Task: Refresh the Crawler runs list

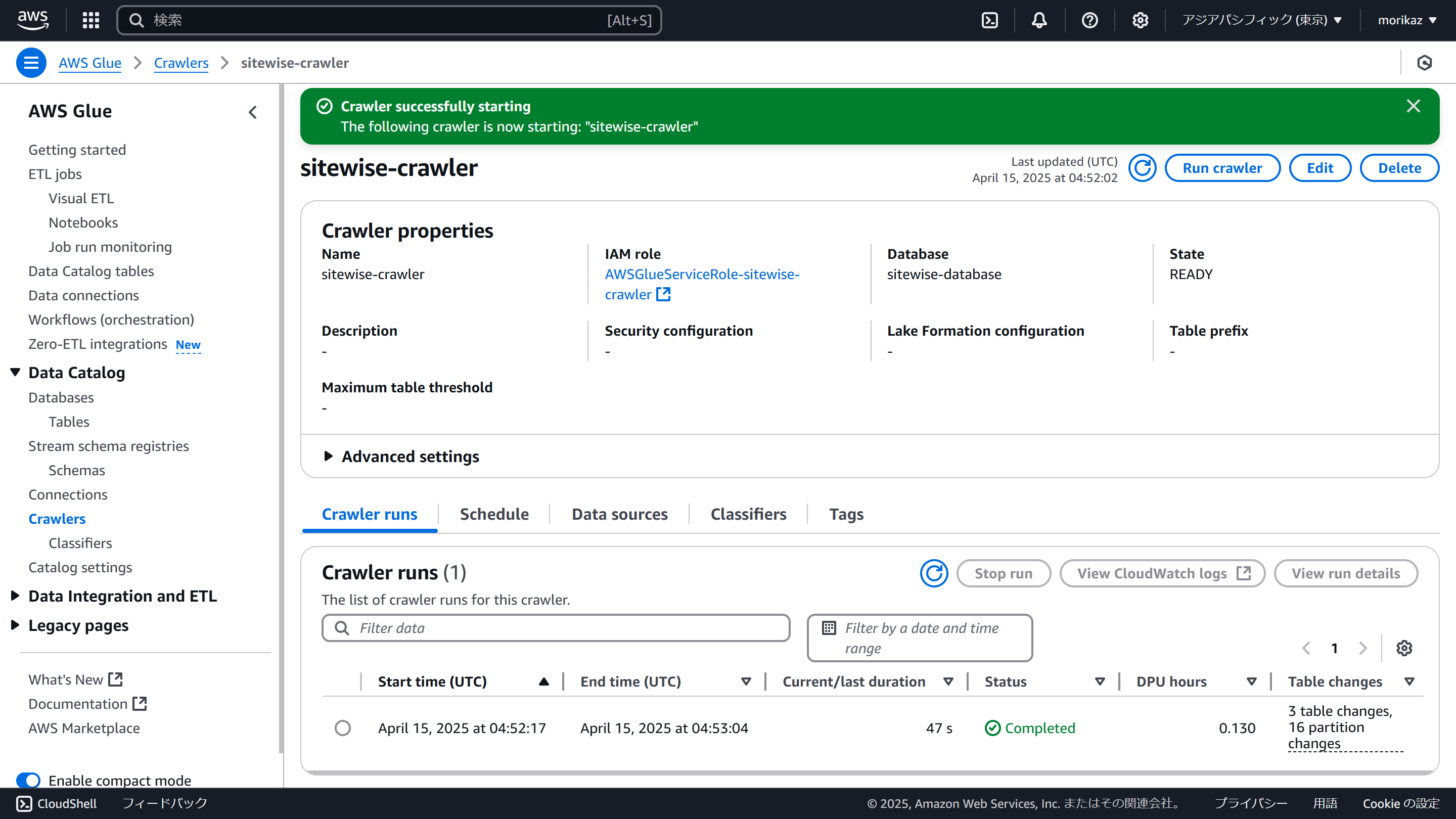Action: (934, 574)
